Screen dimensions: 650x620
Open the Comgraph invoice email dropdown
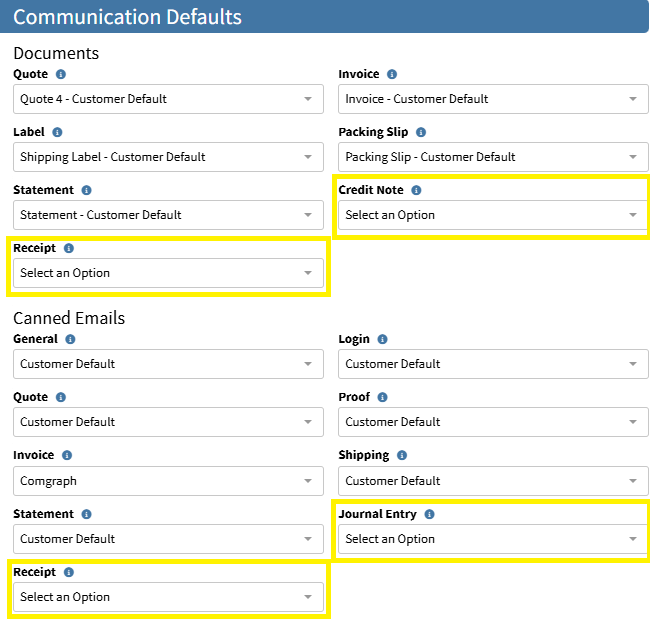pyautogui.click(x=168, y=481)
